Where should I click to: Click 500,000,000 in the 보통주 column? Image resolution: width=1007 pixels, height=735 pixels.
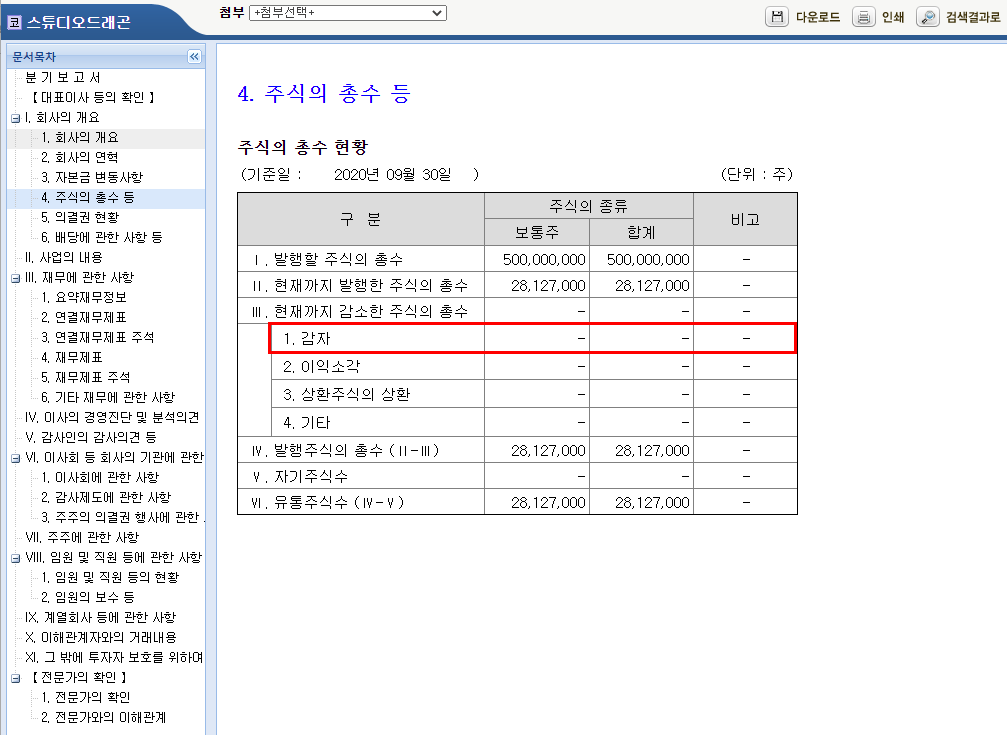[x=544, y=259]
